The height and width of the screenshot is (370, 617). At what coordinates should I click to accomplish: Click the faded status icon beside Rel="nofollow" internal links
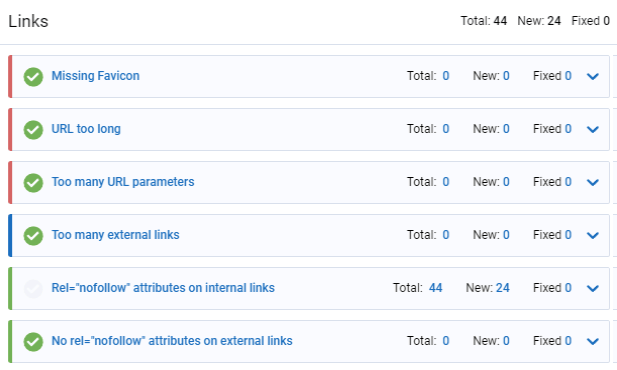[33, 289]
